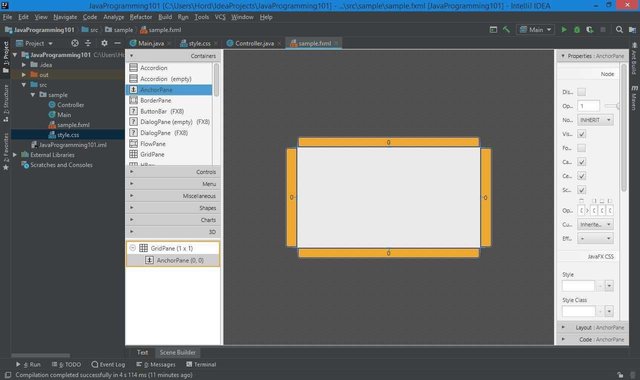Toggle the Cache Shape checkbox
The height and width of the screenshot is (380, 640).
582,176
